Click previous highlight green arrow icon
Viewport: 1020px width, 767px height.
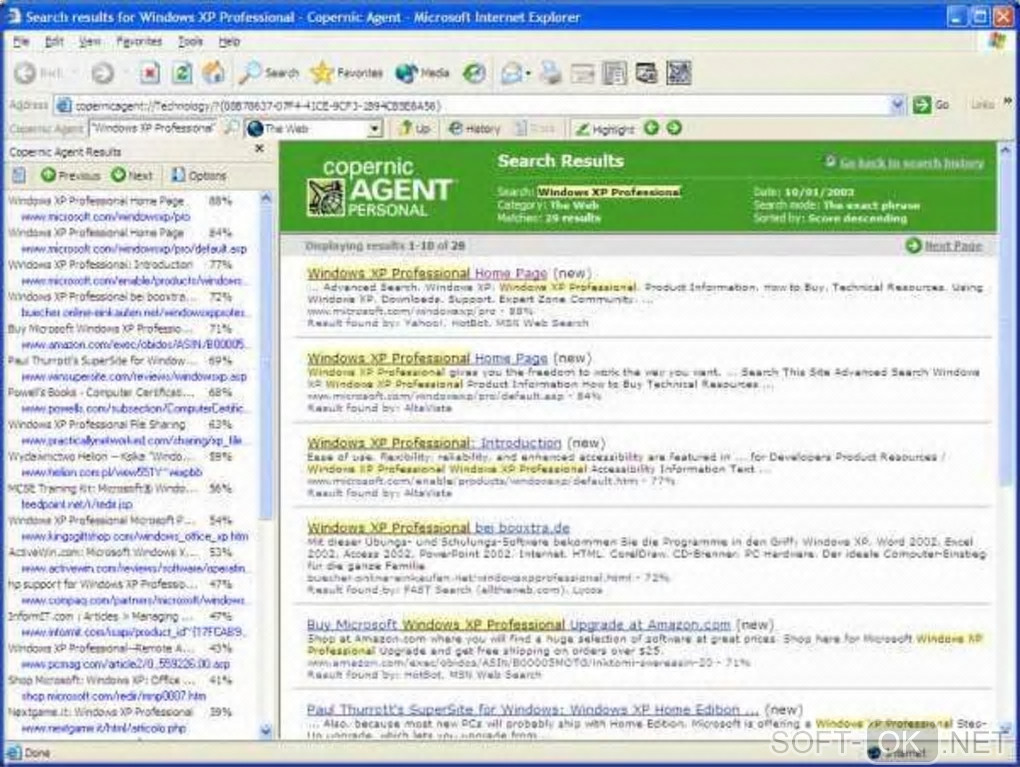tap(651, 128)
